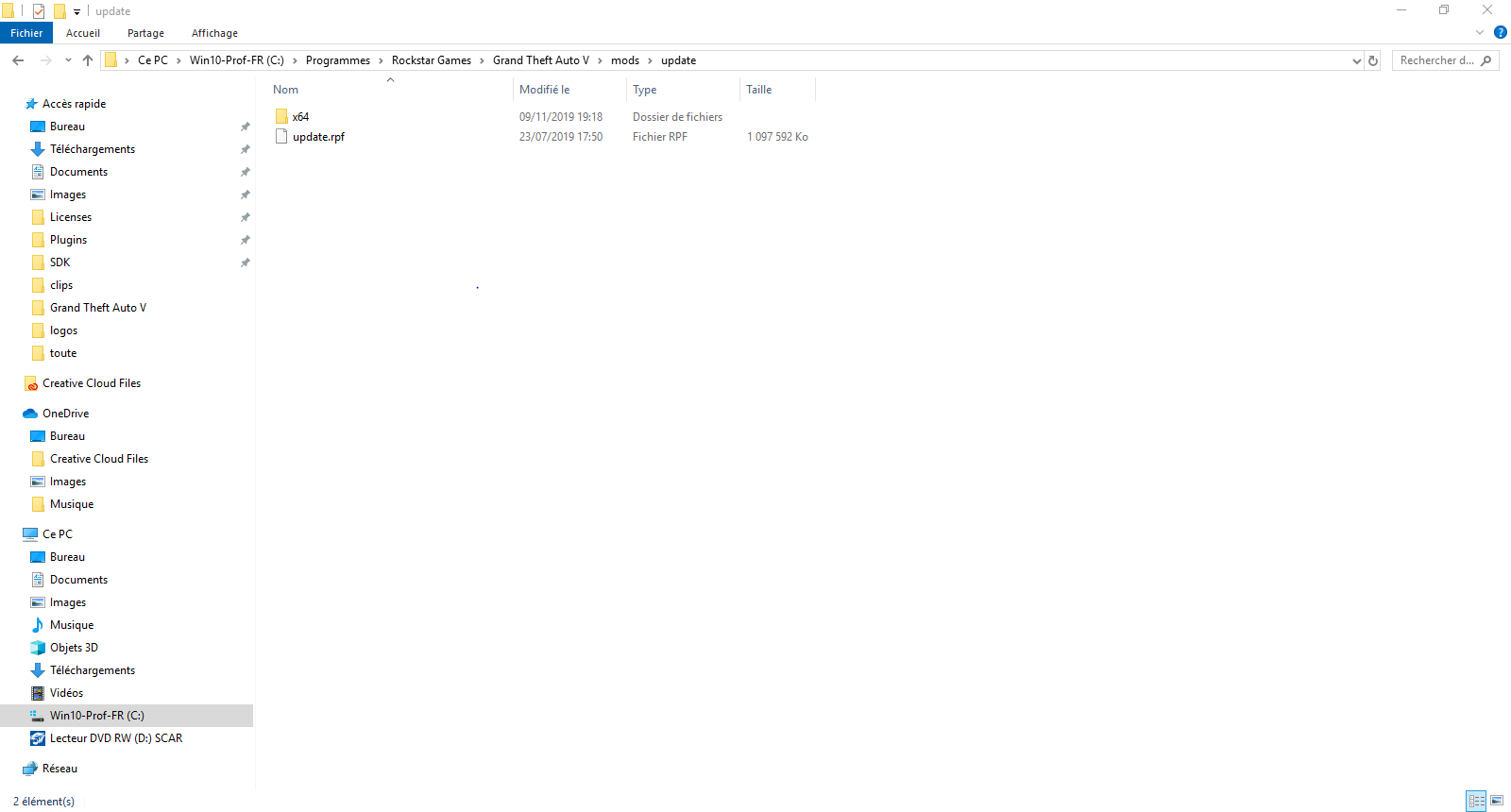Image resolution: width=1511 pixels, height=812 pixels.
Task: Navigate to mods in address bar
Action: tap(625, 60)
